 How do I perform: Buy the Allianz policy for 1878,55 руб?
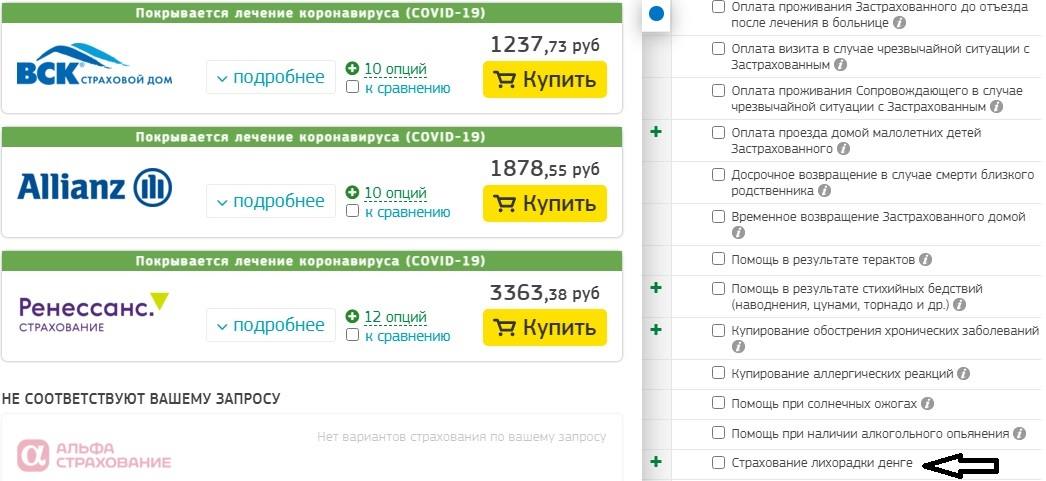pyautogui.click(x=545, y=203)
